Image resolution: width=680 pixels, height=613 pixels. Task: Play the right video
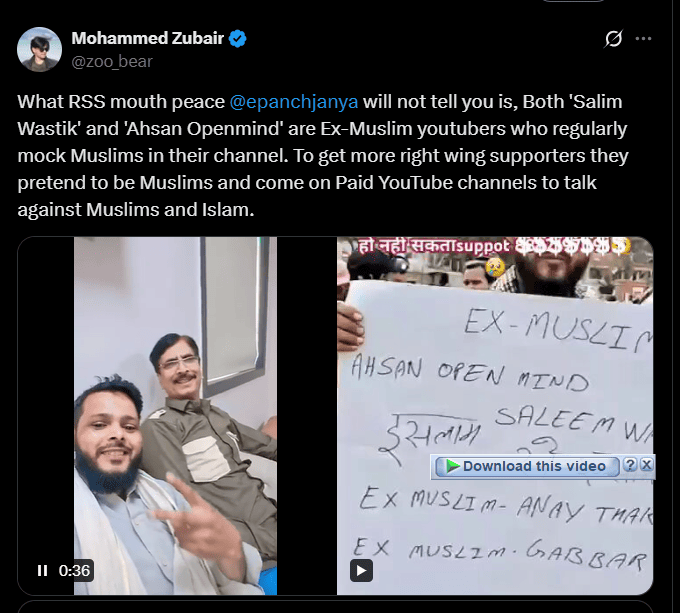[361, 571]
